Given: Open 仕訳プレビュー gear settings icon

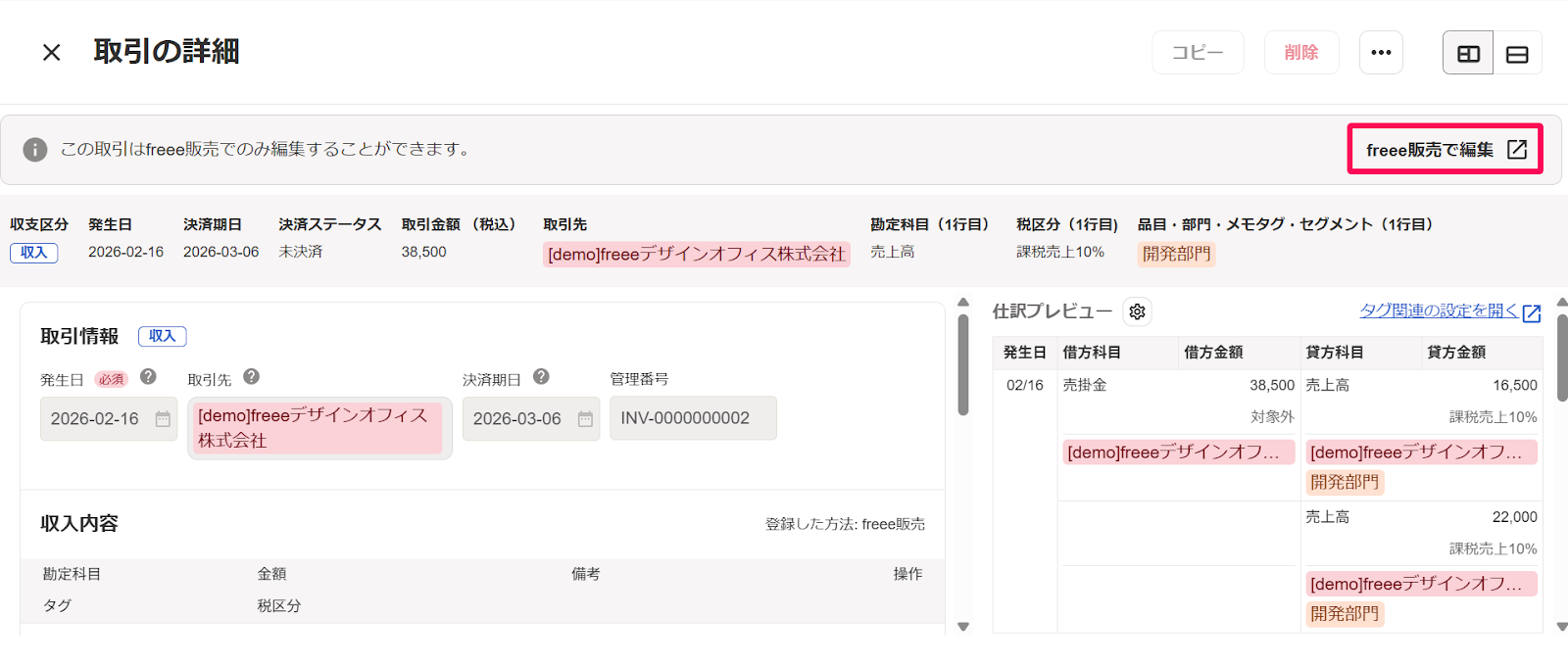Looking at the screenshot, I should coord(1137,311).
